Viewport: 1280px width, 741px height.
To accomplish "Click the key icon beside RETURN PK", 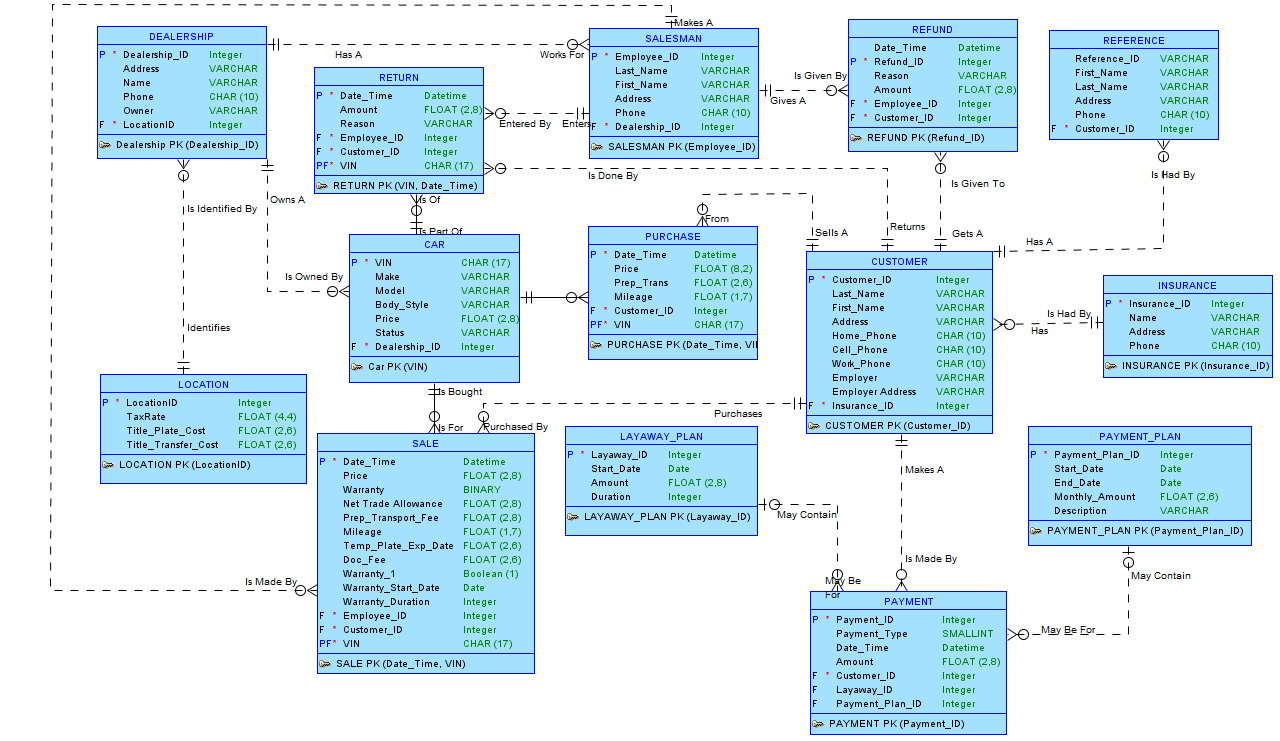I will pyautogui.click(x=323, y=185).
